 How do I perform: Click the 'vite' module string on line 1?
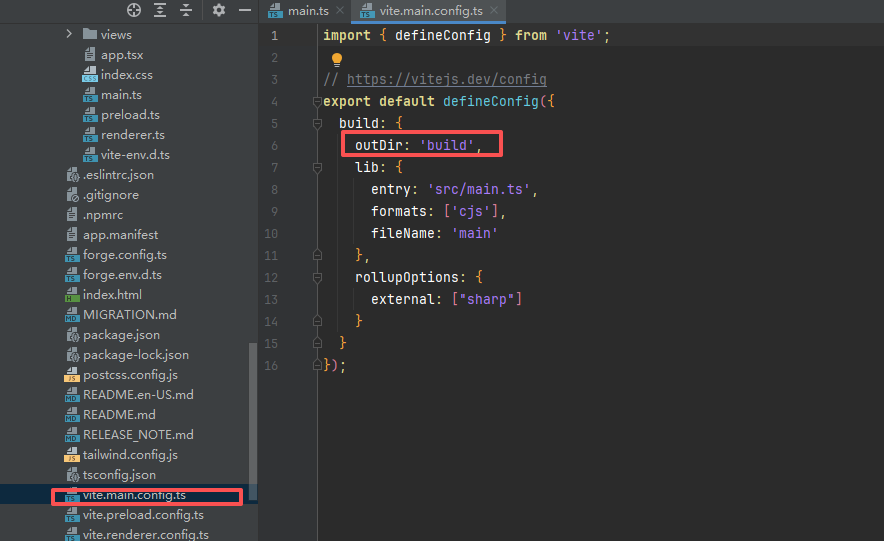(x=579, y=36)
